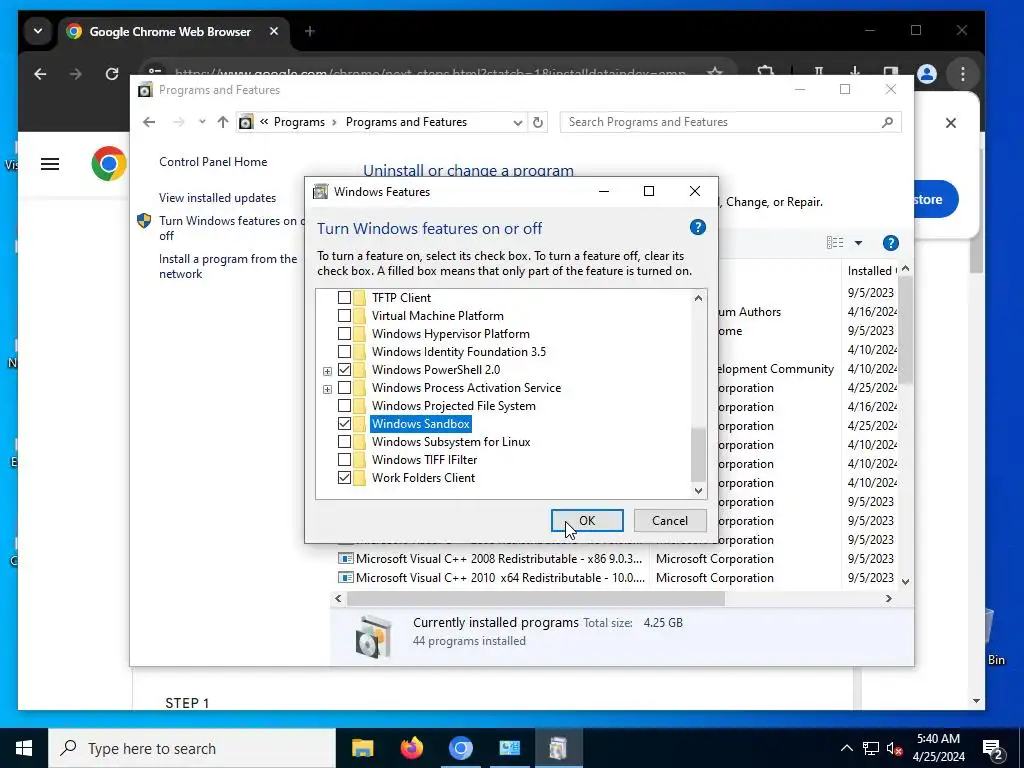Click the features list scroll-up arrow
The image size is (1024, 768).
coord(698,298)
